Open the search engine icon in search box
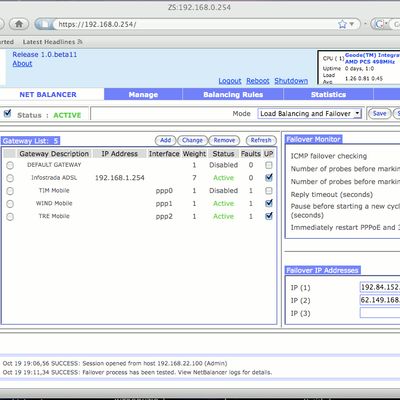This screenshot has width=400, height=400. [x=379, y=24]
